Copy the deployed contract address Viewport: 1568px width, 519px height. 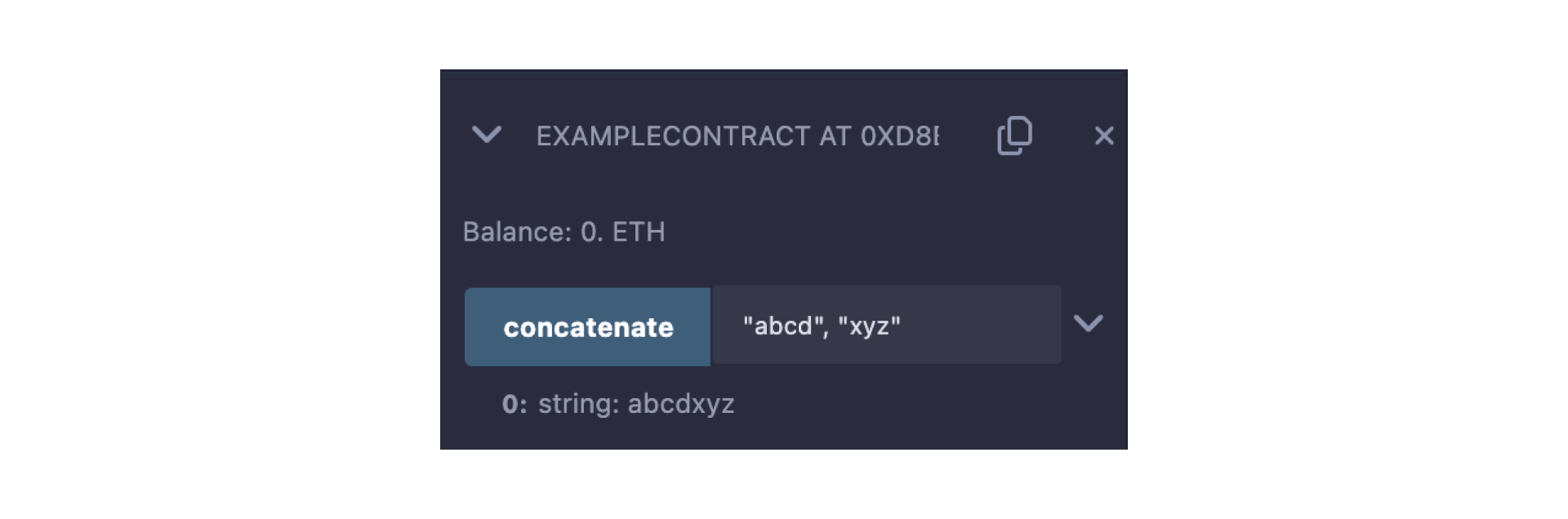pos(1014,135)
